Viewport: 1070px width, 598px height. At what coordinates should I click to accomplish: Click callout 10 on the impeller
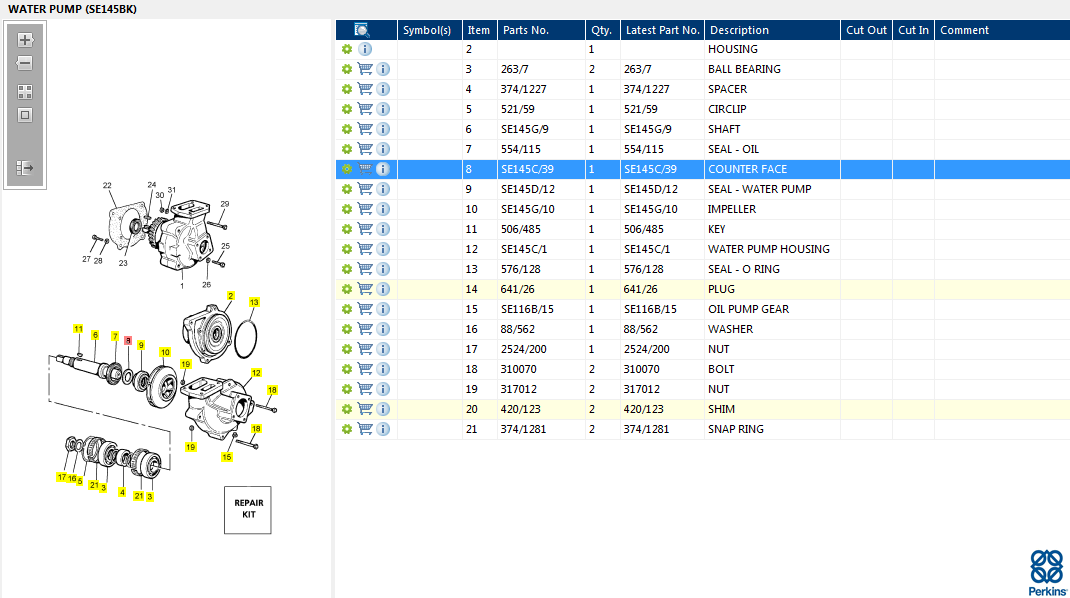coord(165,352)
